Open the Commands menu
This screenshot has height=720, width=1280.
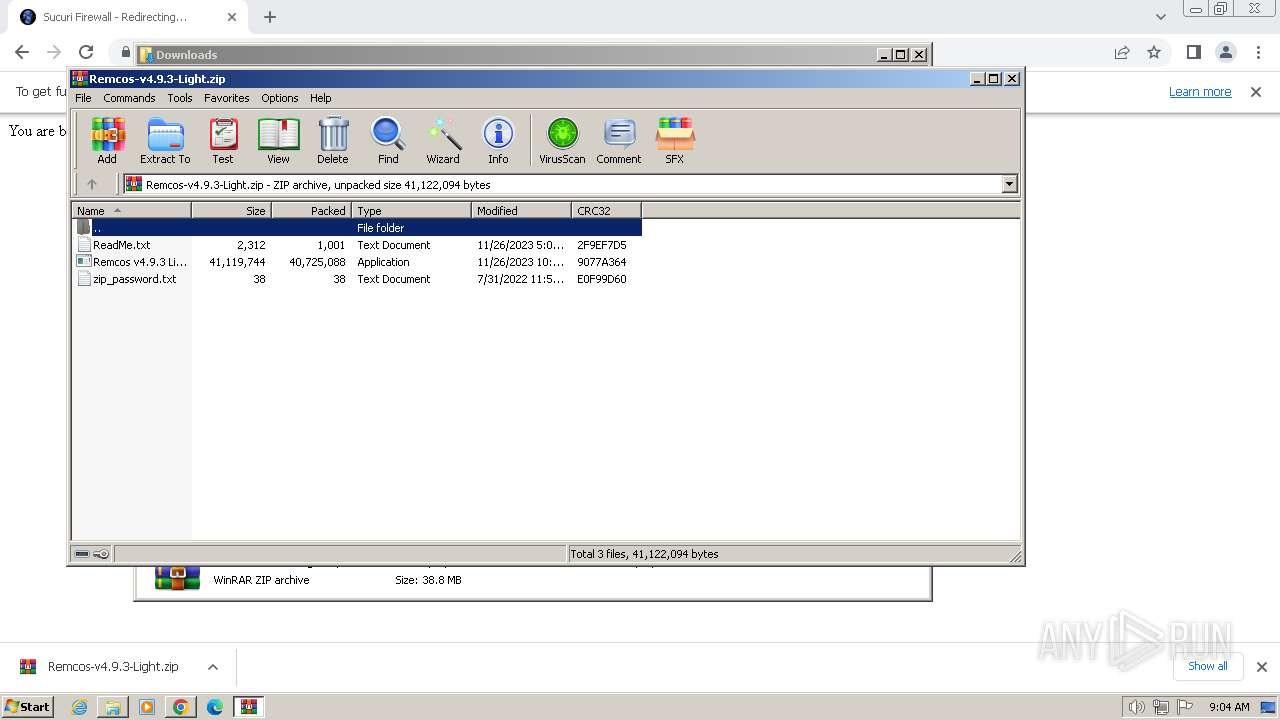(129, 98)
